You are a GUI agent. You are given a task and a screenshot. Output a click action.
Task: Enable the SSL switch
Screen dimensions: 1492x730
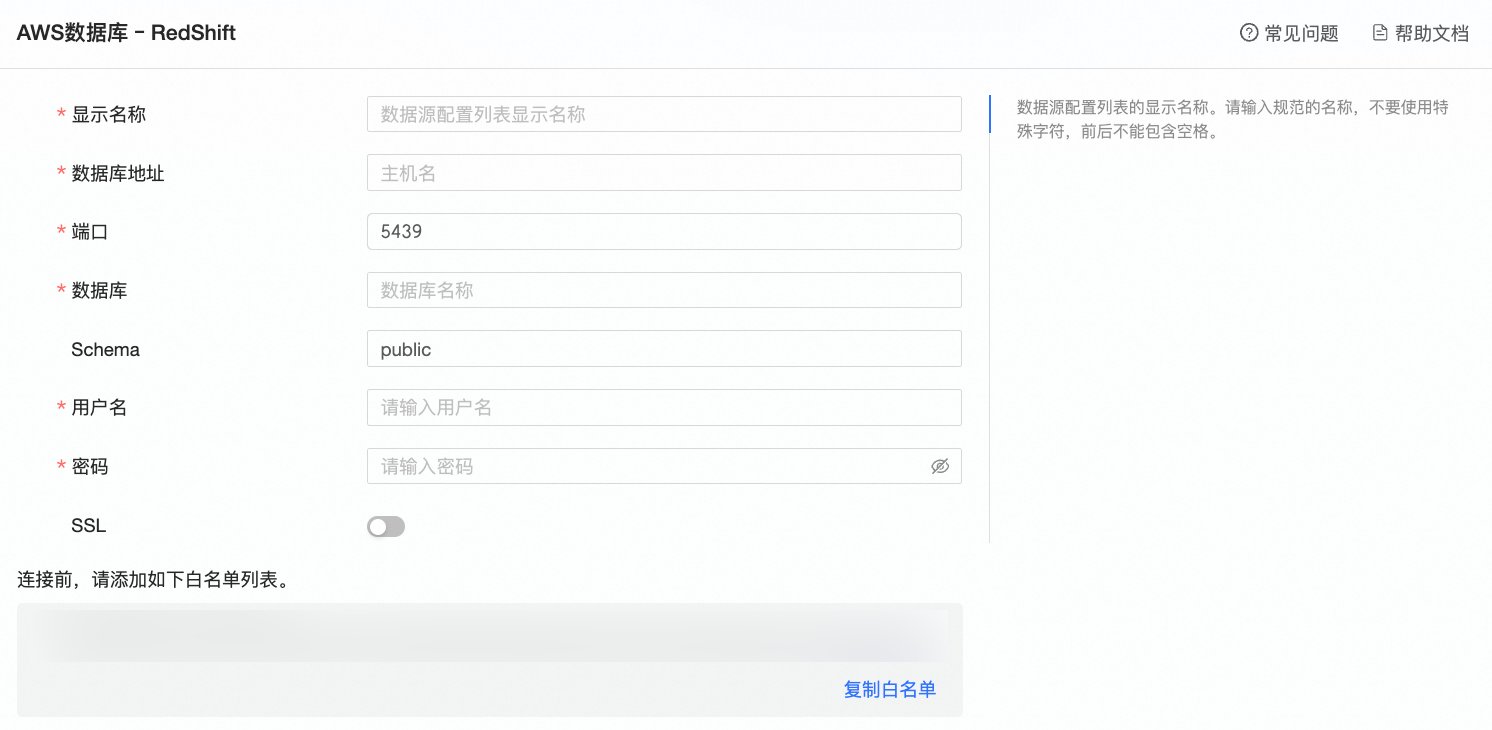(386, 527)
